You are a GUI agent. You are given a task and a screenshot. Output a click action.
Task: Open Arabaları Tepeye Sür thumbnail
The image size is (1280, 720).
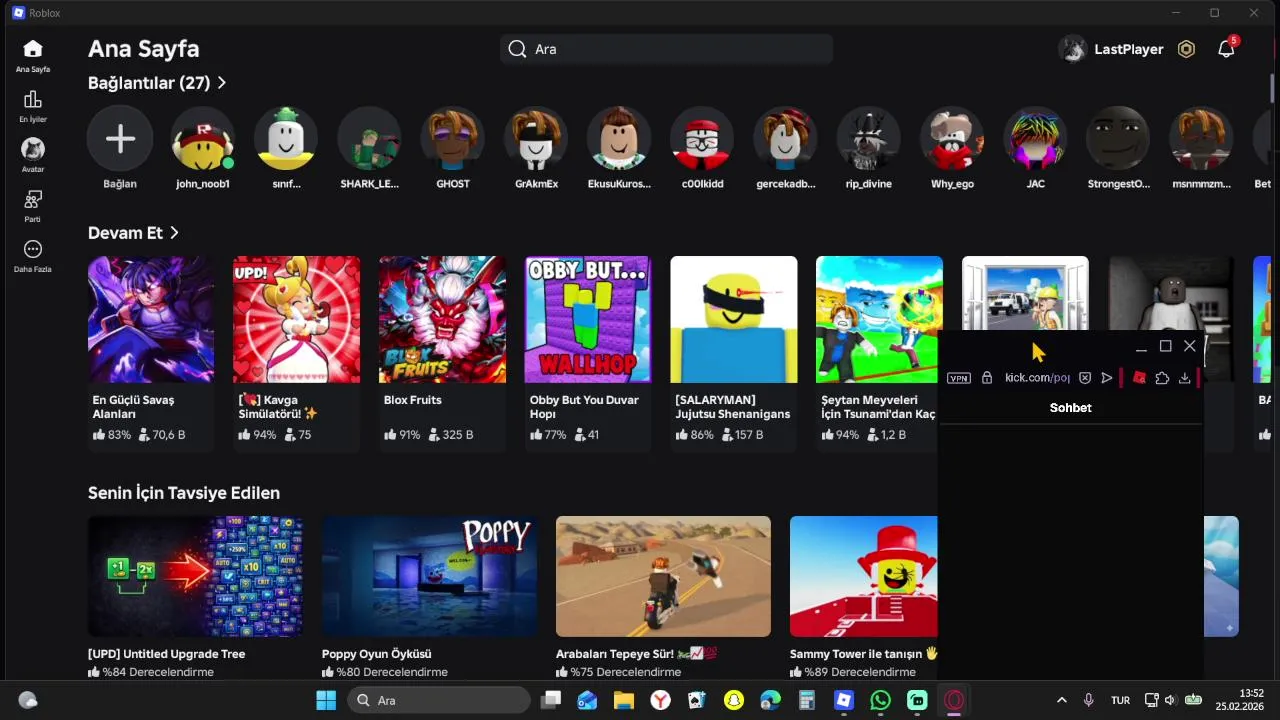(663, 576)
